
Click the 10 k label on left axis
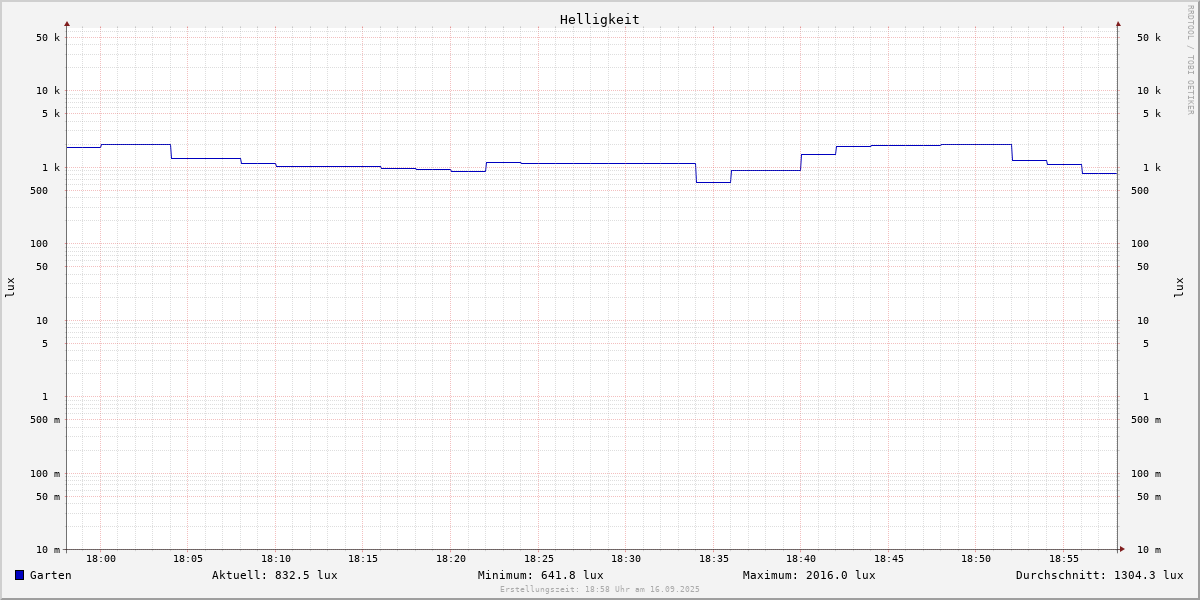click(48, 91)
